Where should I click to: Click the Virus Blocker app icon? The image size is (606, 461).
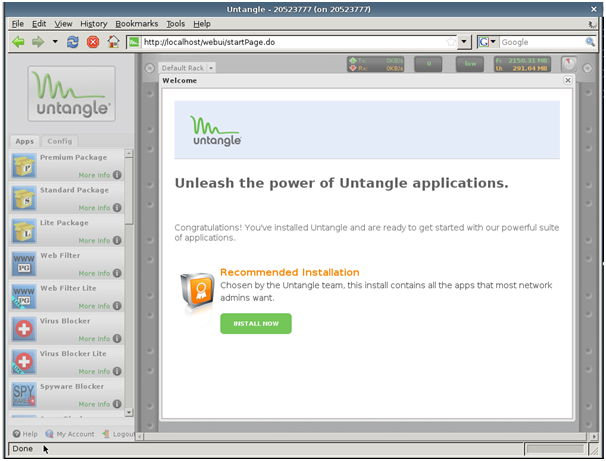click(x=24, y=329)
